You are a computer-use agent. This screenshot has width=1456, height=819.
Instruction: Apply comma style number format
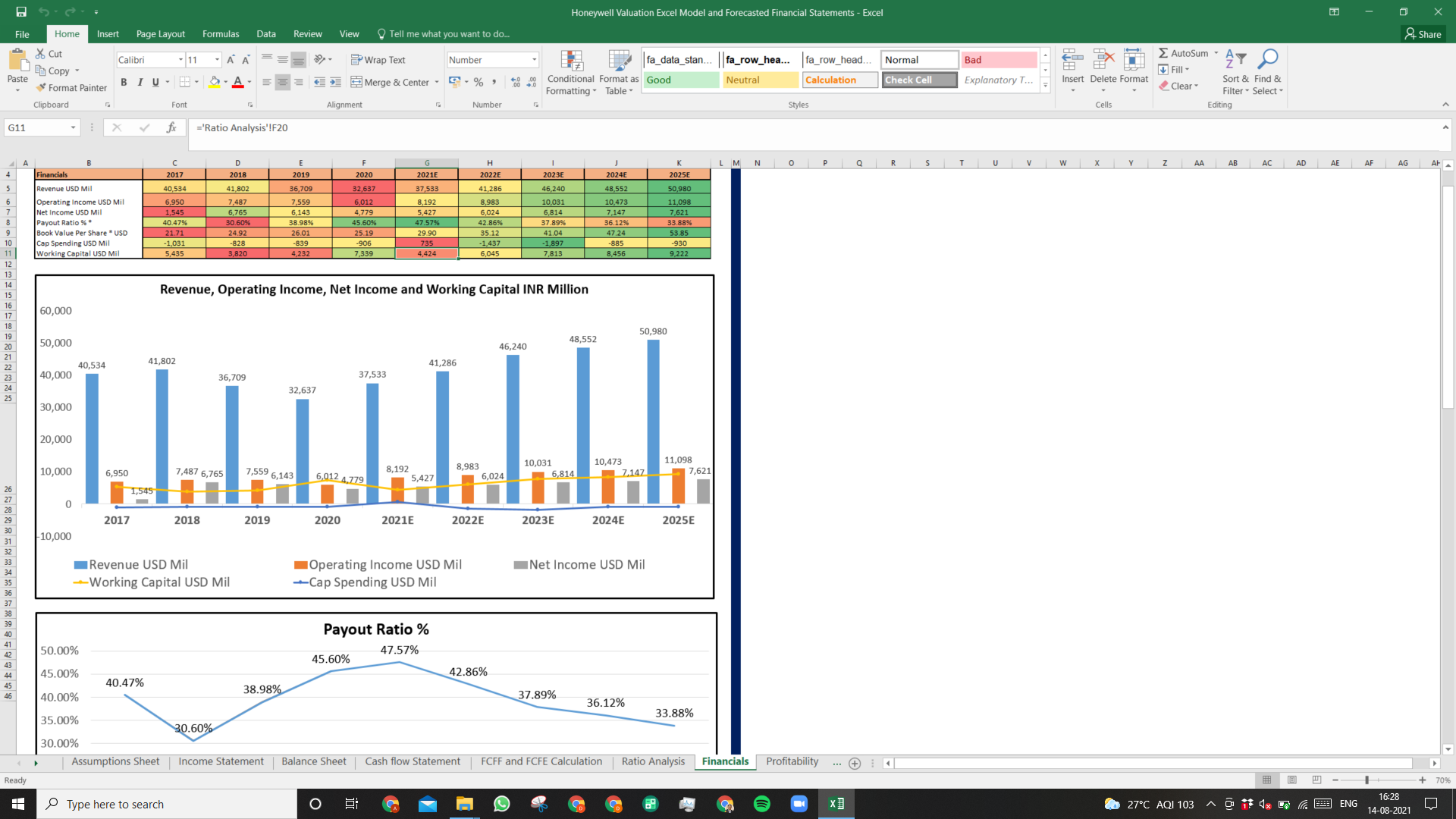[494, 82]
